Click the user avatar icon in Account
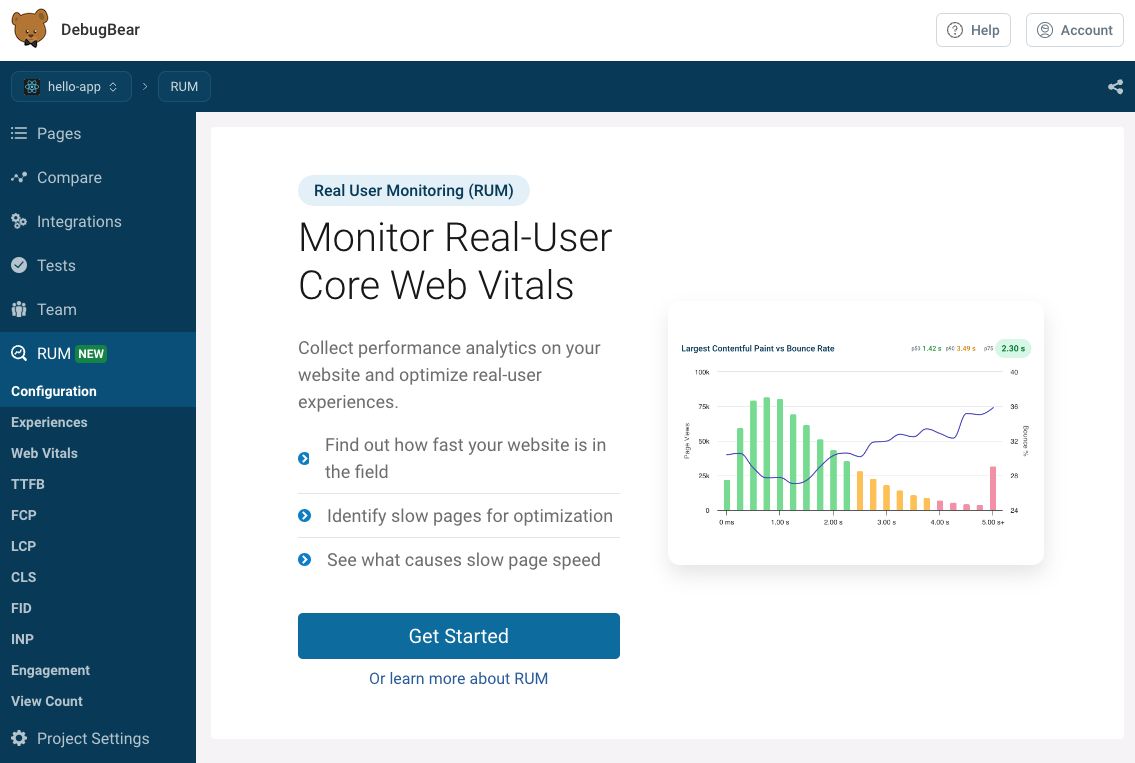1135x763 pixels. (1045, 30)
